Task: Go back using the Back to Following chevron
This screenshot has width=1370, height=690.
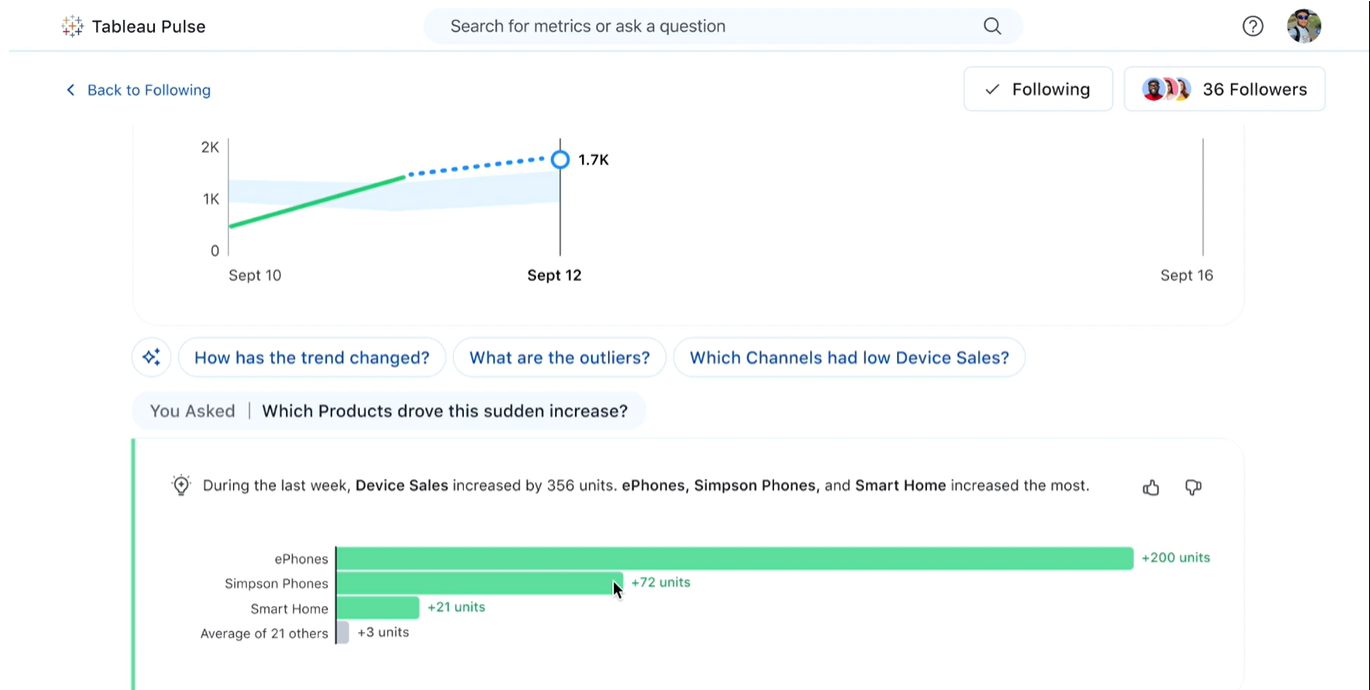Action: pyautogui.click(x=70, y=90)
